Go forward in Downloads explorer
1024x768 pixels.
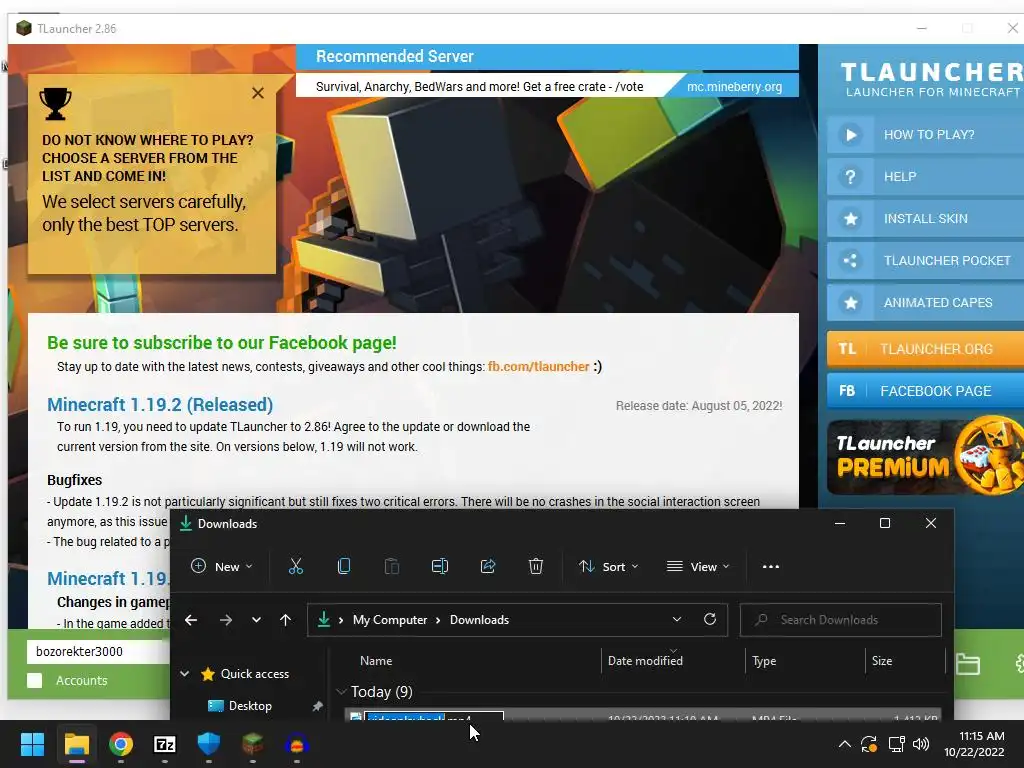tap(226, 620)
